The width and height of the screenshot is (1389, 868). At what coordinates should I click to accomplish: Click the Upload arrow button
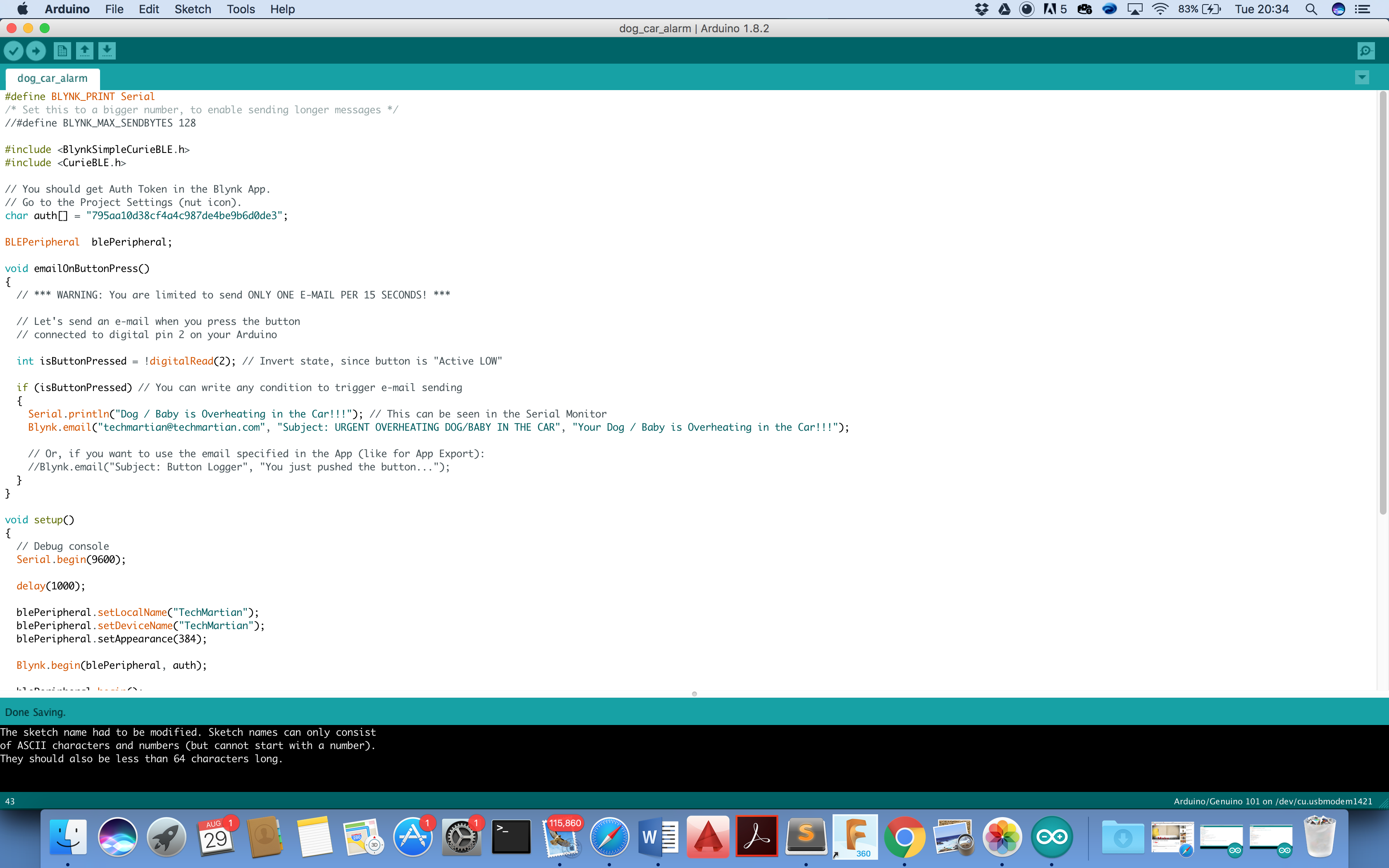[x=36, y=51]
